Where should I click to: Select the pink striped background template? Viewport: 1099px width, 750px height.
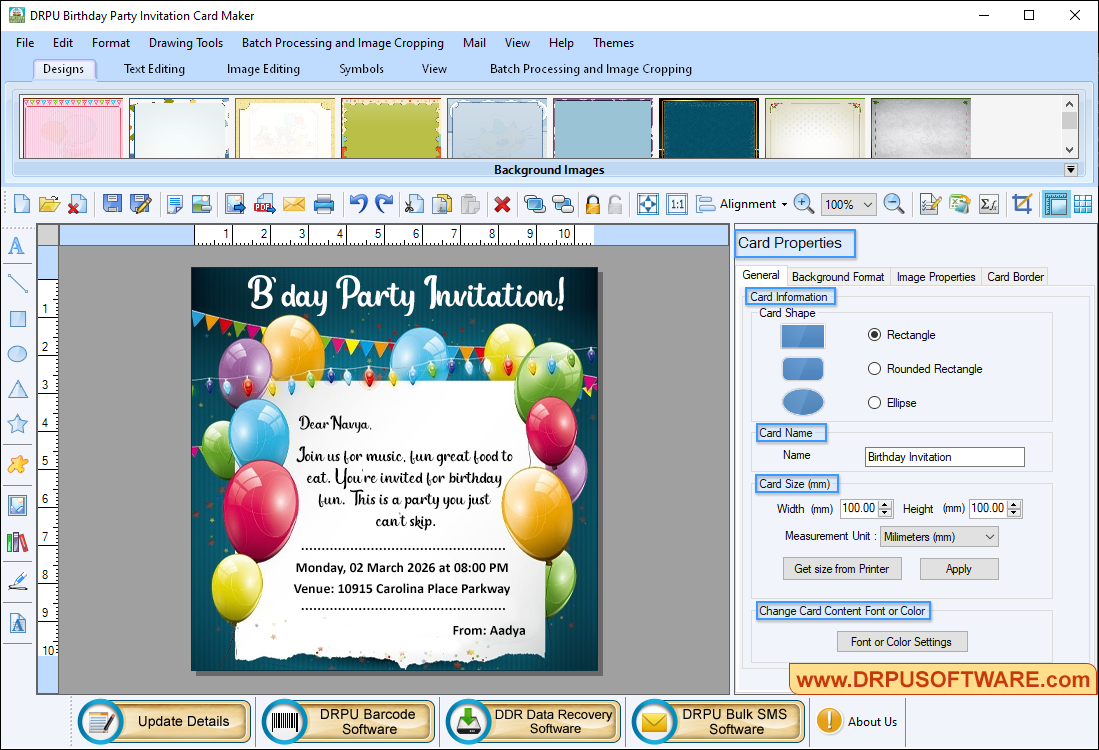(x=72, y=128)
